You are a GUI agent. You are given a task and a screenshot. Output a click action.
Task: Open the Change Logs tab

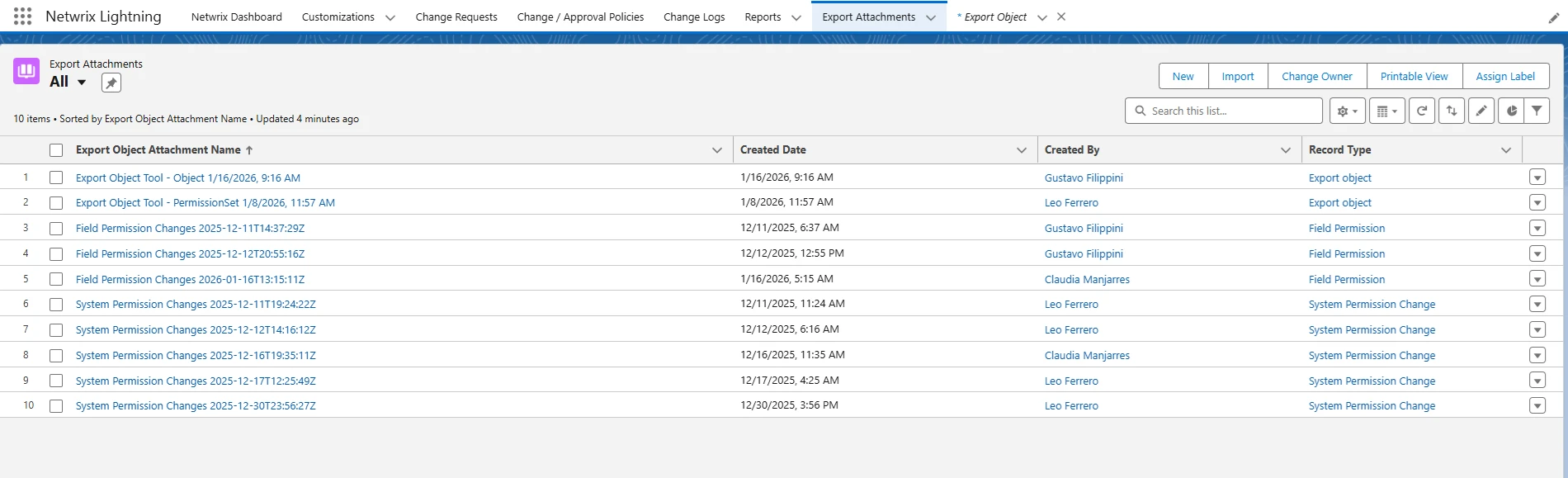[694, 17]
